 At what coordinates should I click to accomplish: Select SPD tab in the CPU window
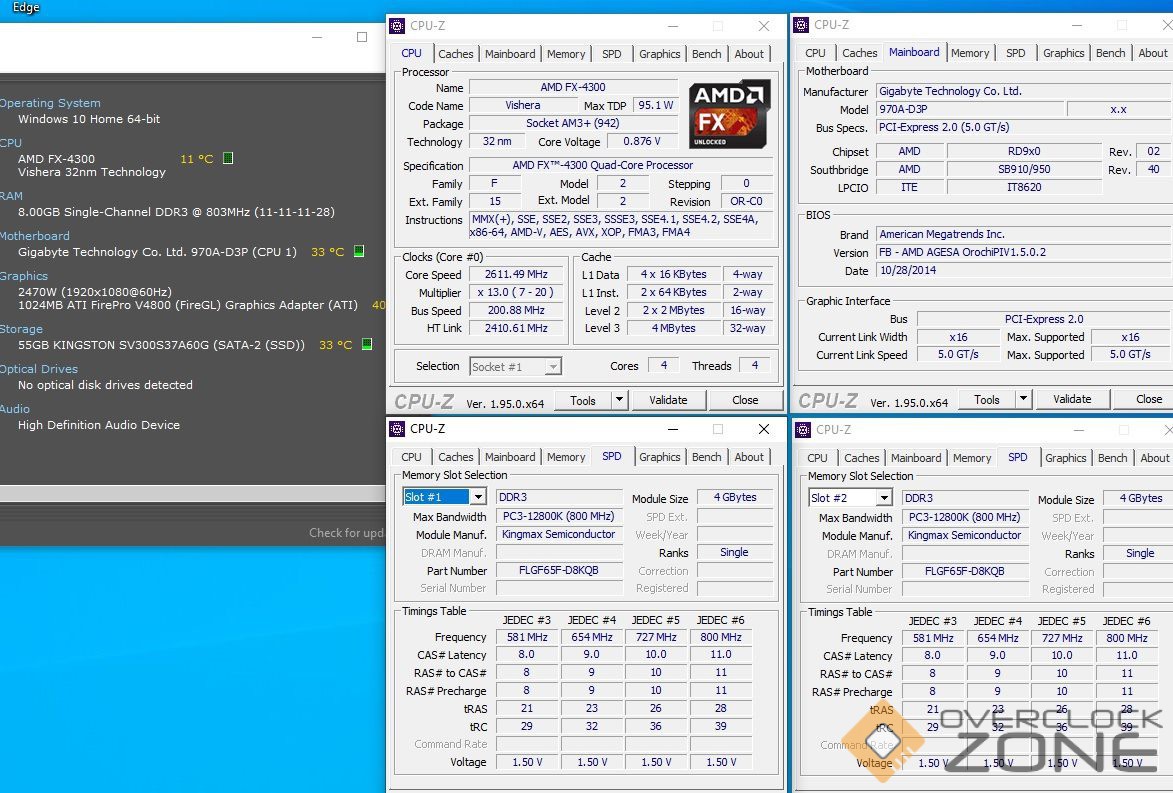[611, 54]
